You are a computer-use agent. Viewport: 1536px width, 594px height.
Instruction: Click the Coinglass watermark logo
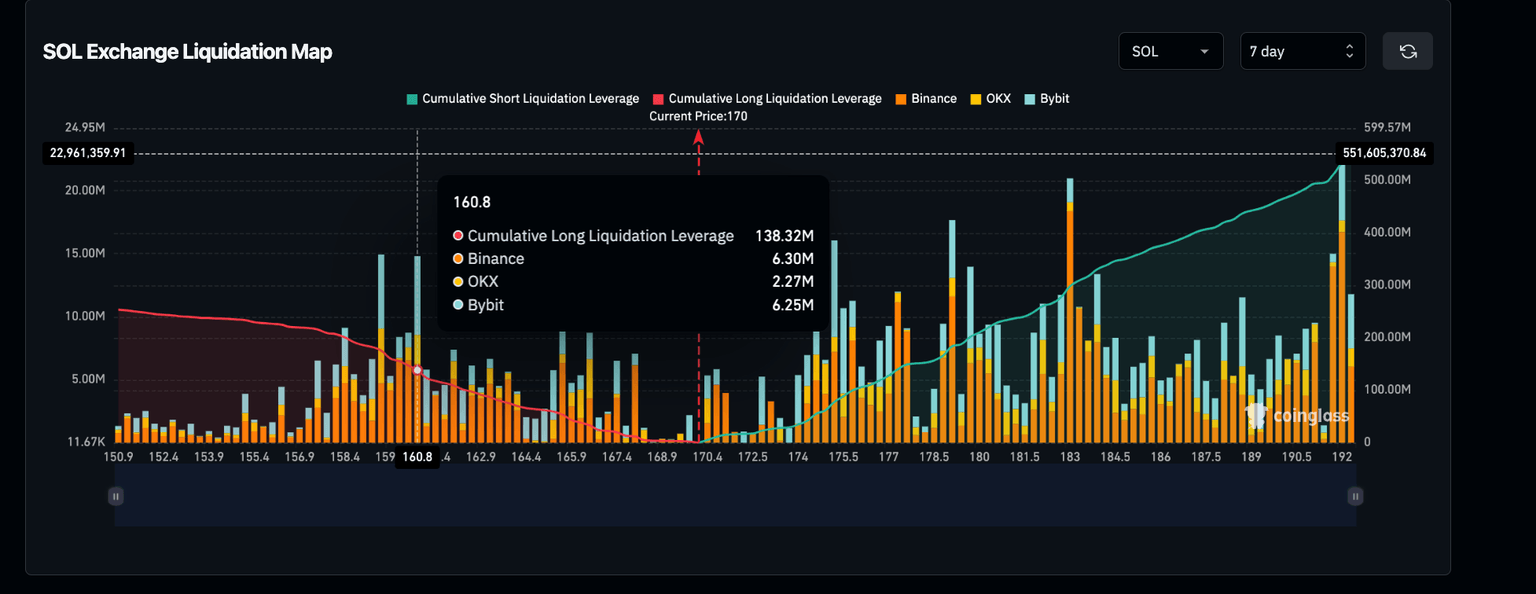click(1298, 415)
